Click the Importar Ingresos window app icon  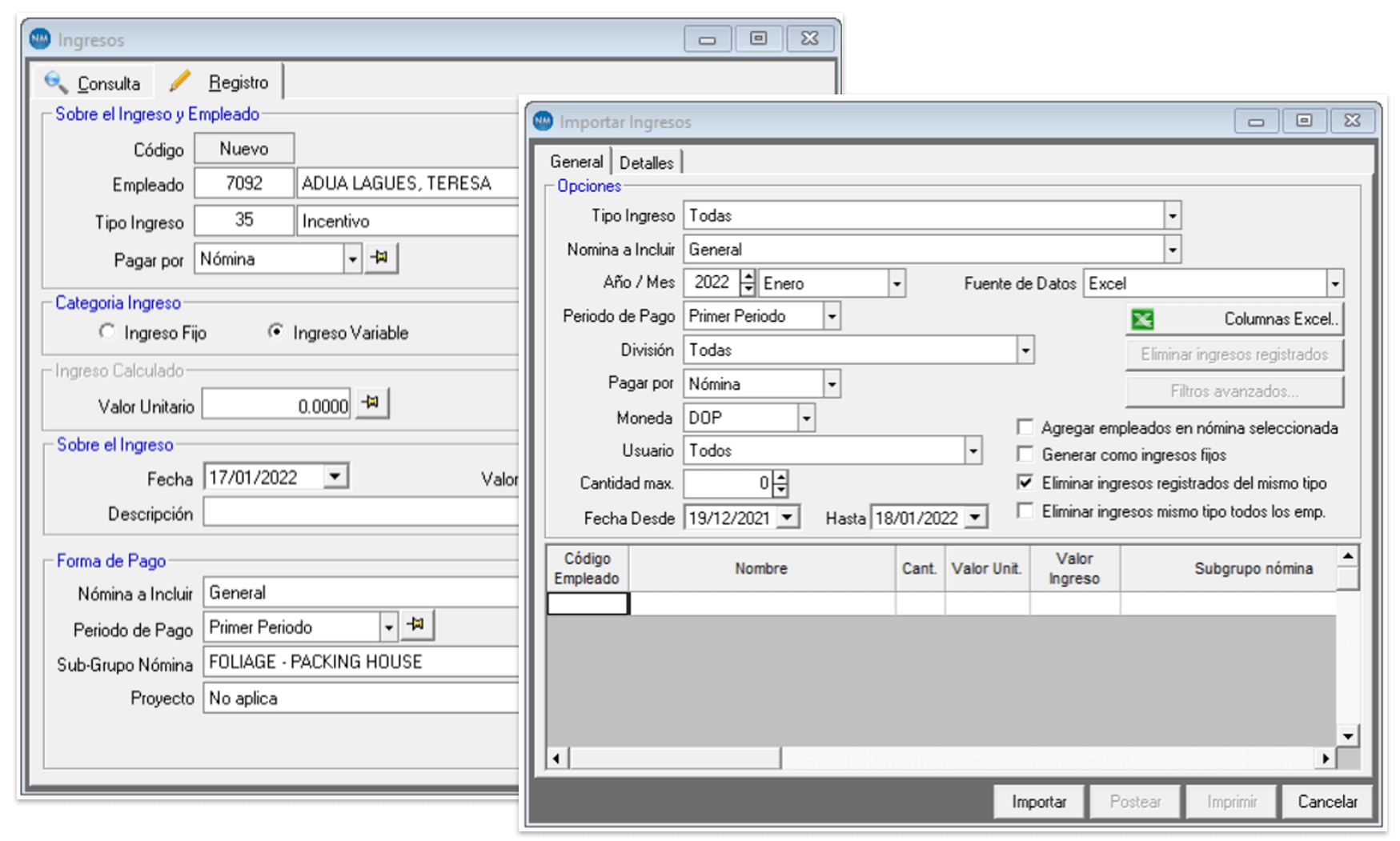(x=543, y=121)
